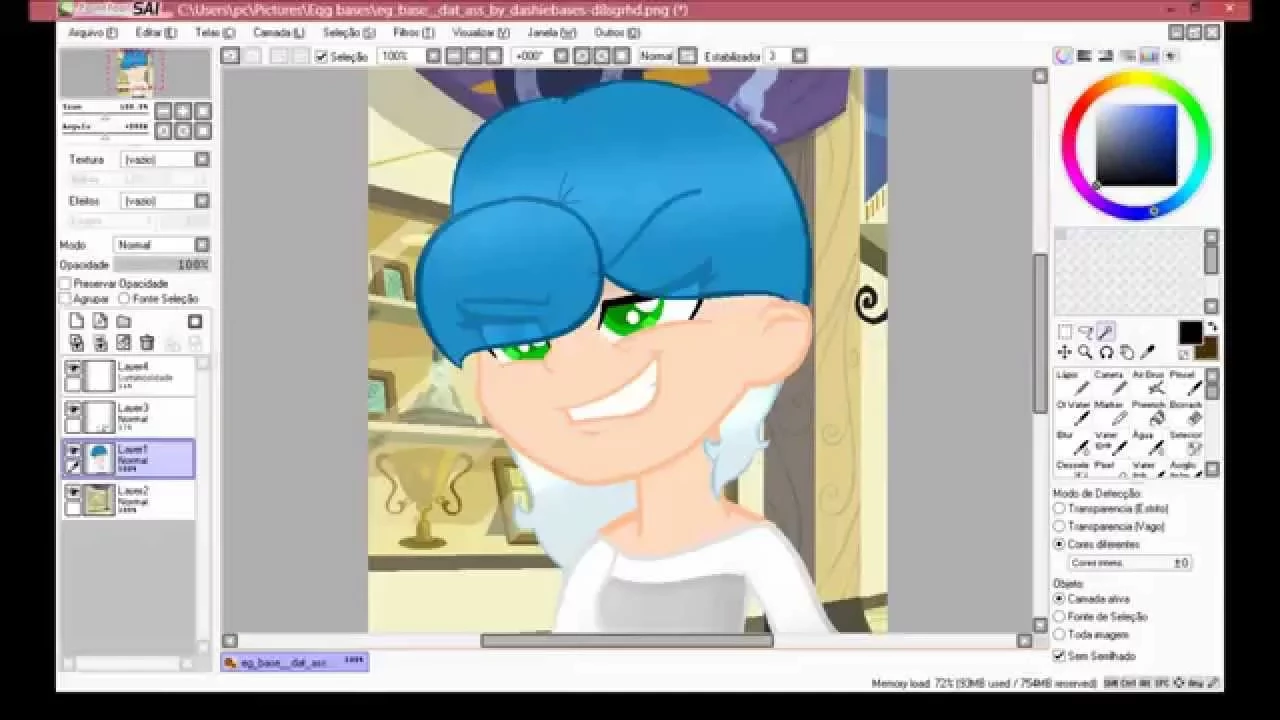Click the canvas horizontal scrollbar
Viewport: 1280px width, 720px height.
pyautogui.click(x=627, y=641)
